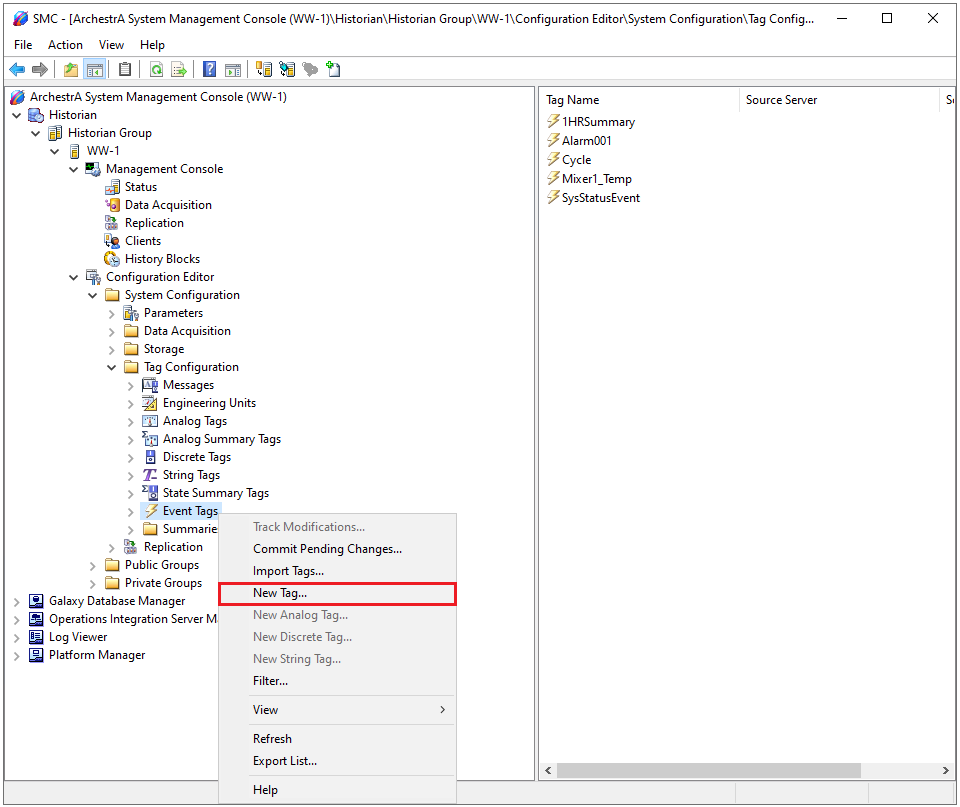Click the Analog Tags node icon

[150, 421]
